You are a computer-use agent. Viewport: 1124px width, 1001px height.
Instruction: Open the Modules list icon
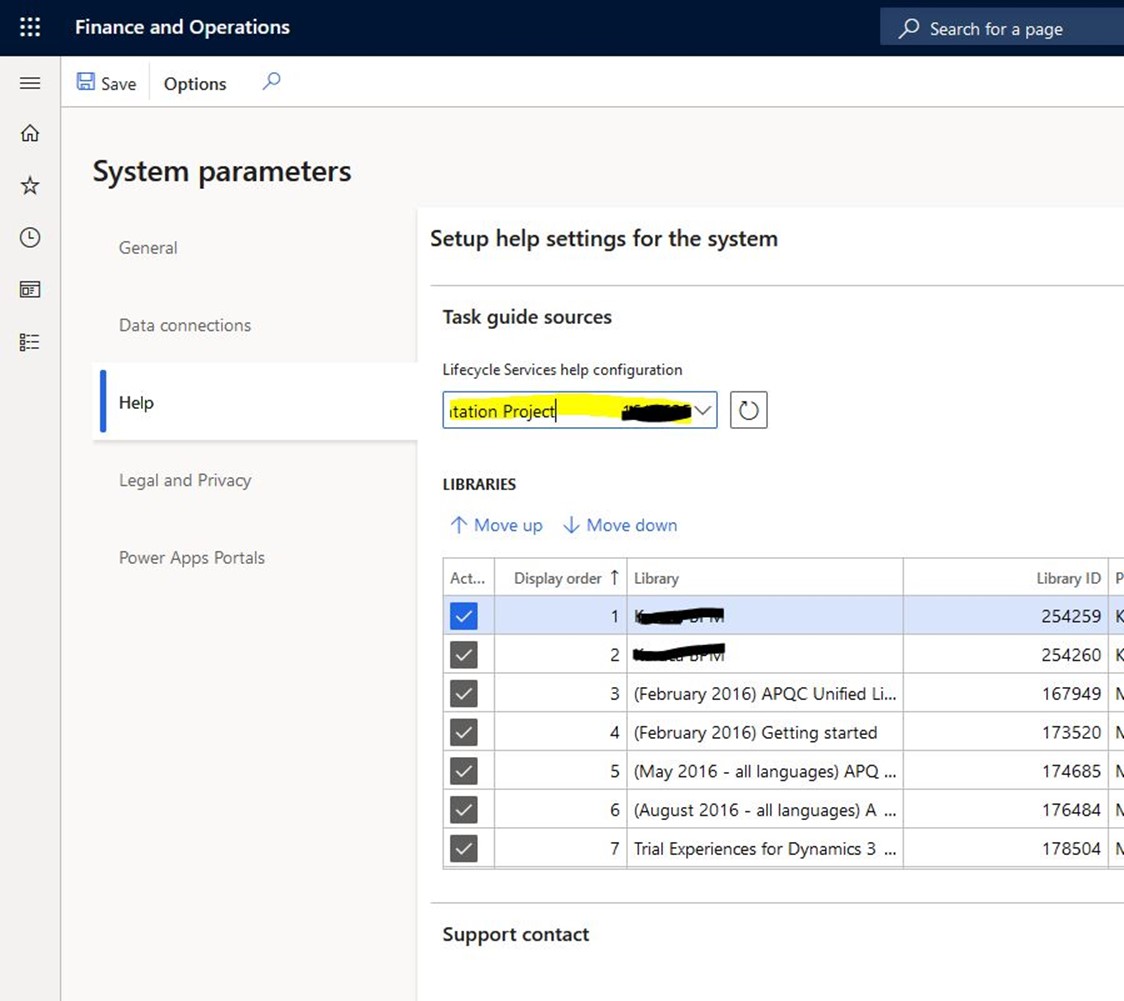(30, 342)
